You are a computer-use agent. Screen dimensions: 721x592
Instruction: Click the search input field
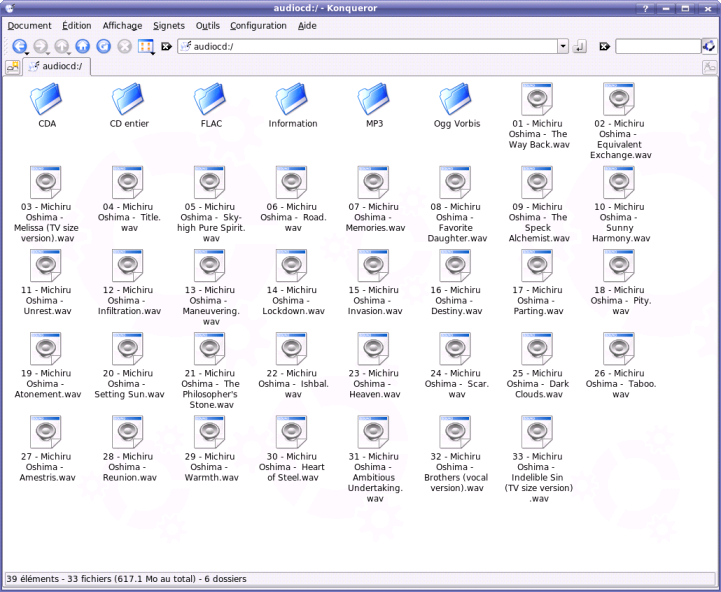pos(657,47)
